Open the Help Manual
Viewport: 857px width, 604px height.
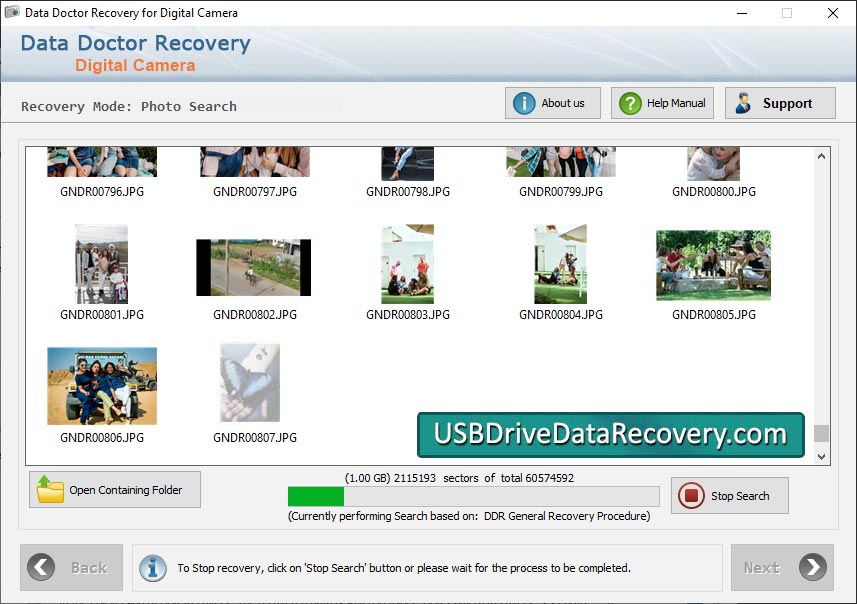click(x=662, y=103)
